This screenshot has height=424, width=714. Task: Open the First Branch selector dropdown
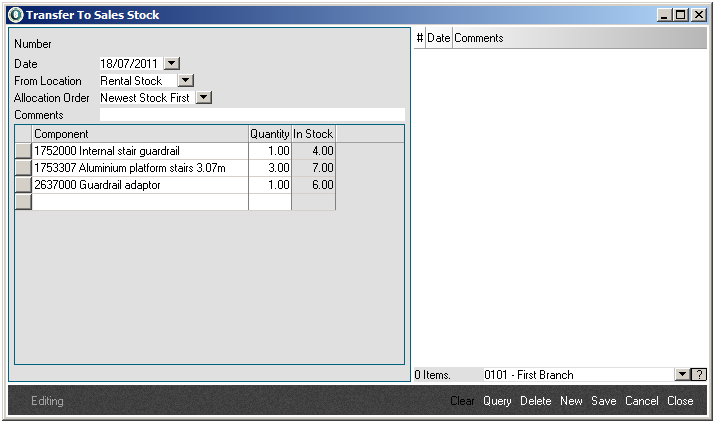tap(682, 375)
